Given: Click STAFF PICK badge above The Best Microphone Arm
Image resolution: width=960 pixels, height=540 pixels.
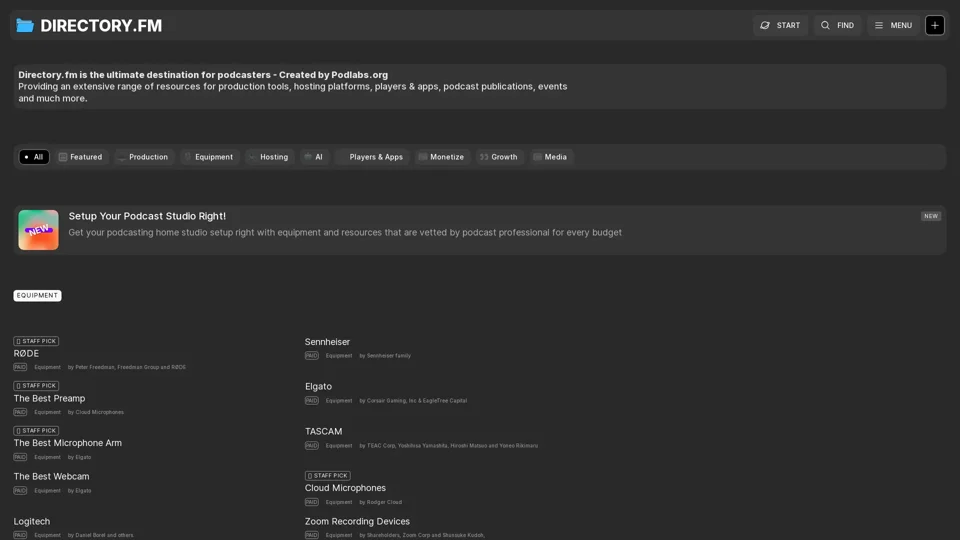Looking at the screenshot, I should (36, 430).
